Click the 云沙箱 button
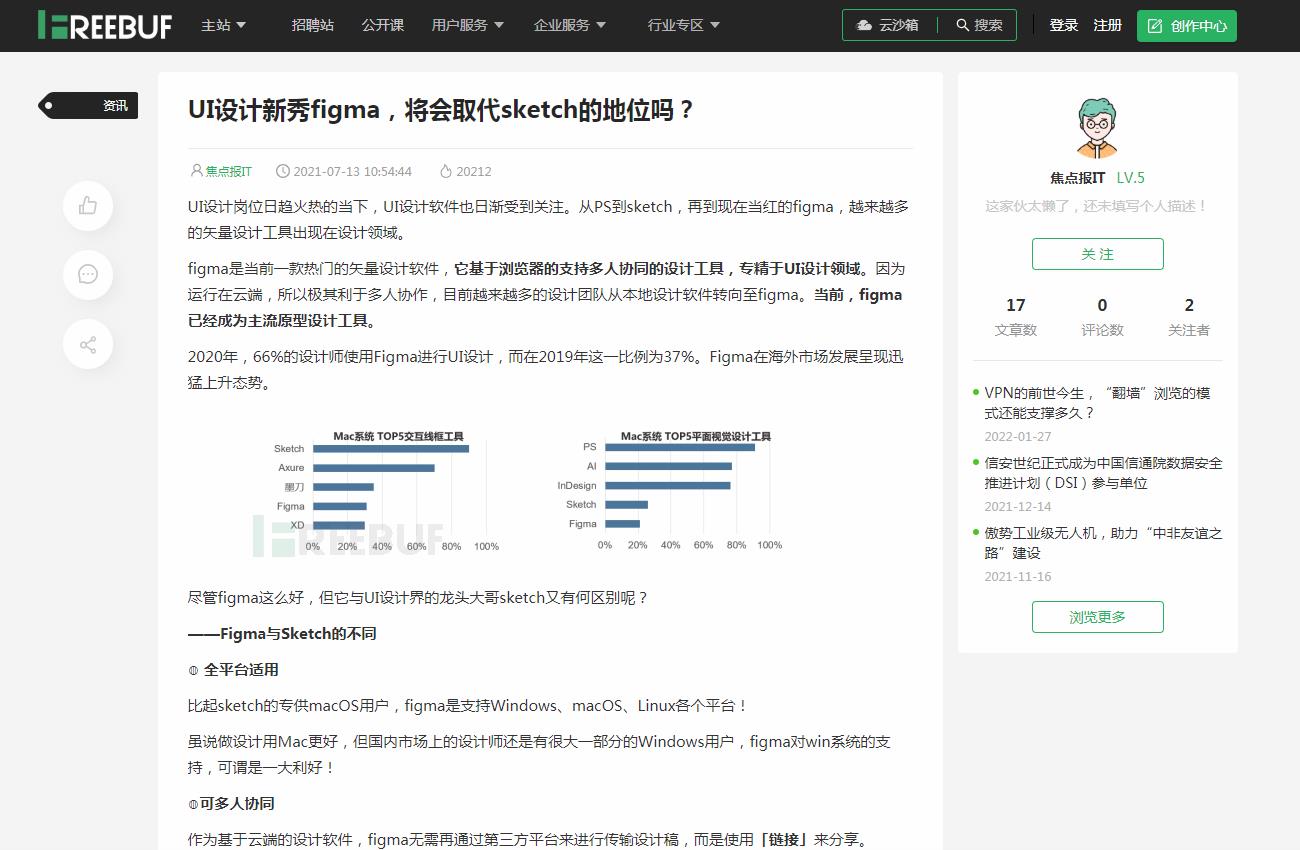The height and width of the screenshot is (850, 1300). coord(887,25)
